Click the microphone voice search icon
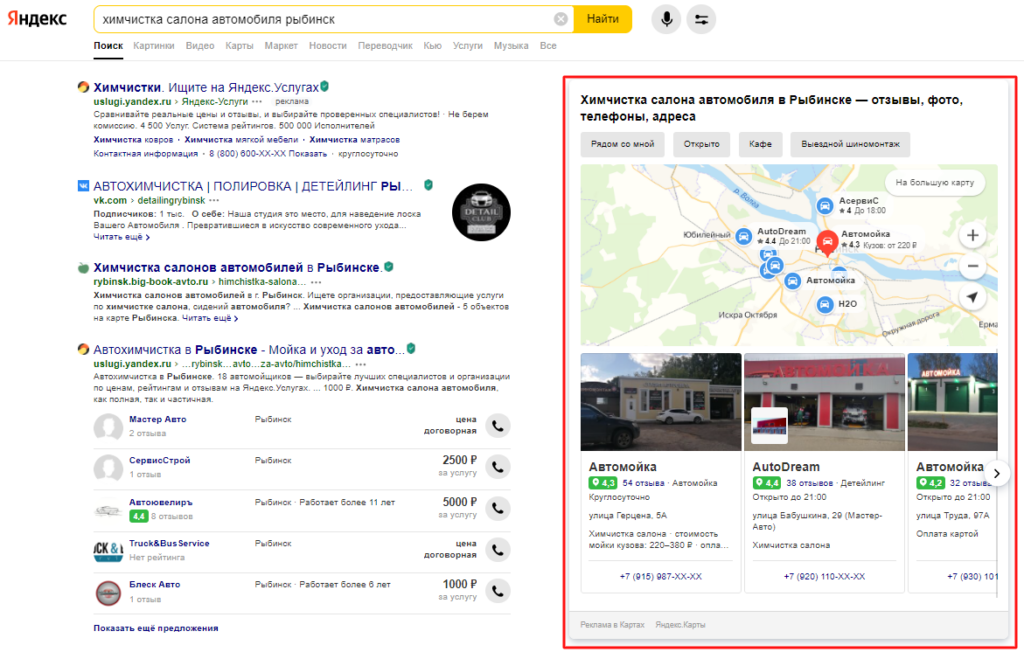 (x=665, y=19)
